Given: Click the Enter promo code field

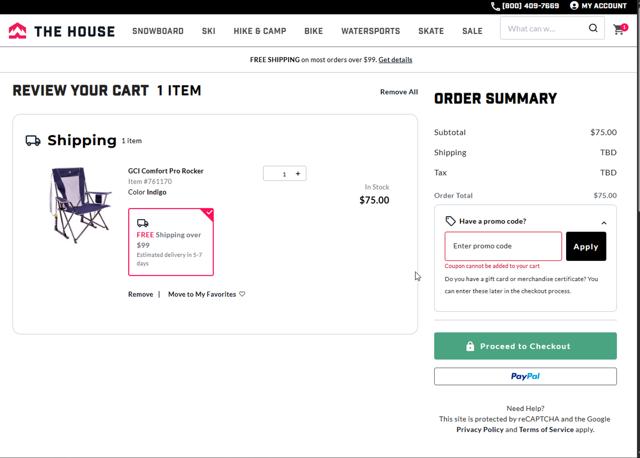Looking at the screenshot, I should pyautogui.click(x=503, y=246).
